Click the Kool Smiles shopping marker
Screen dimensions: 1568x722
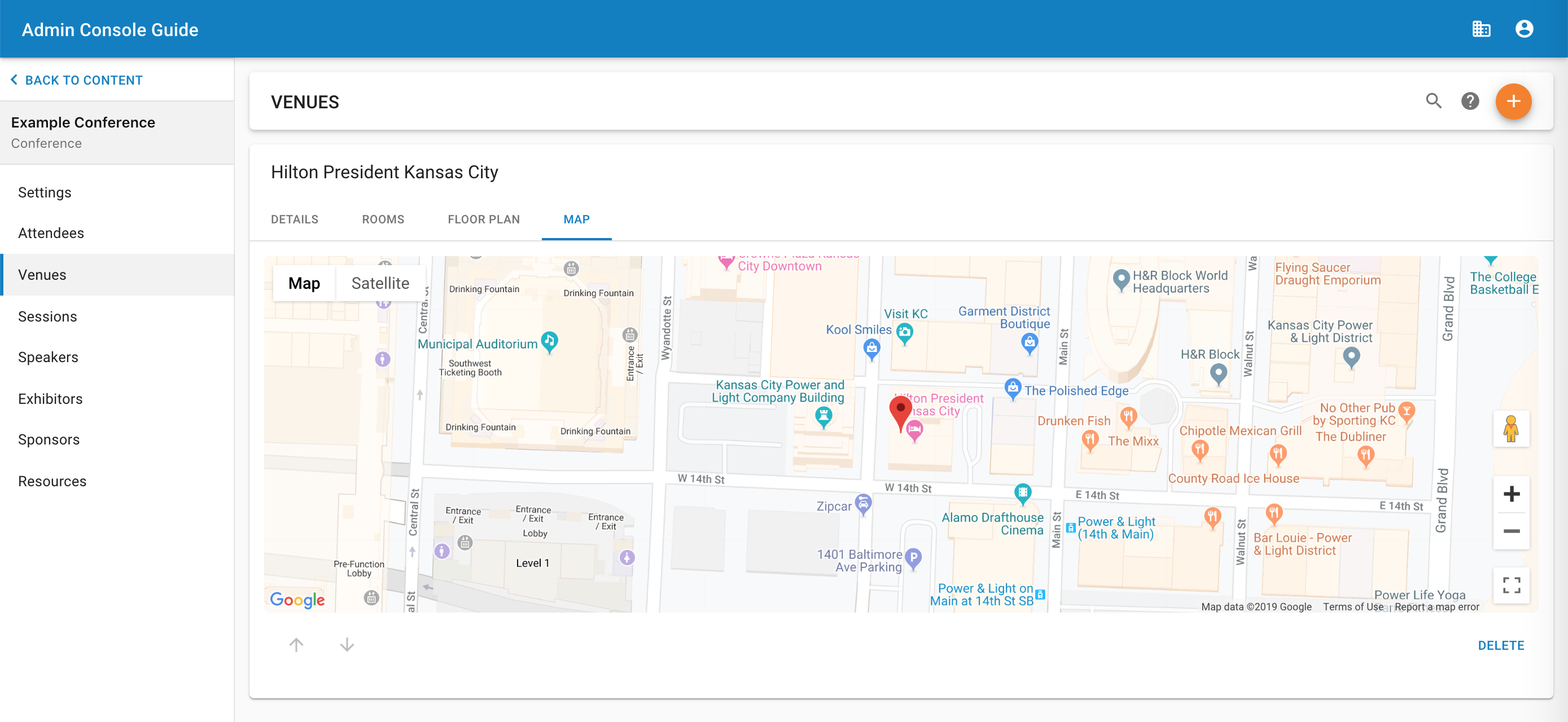871,349
